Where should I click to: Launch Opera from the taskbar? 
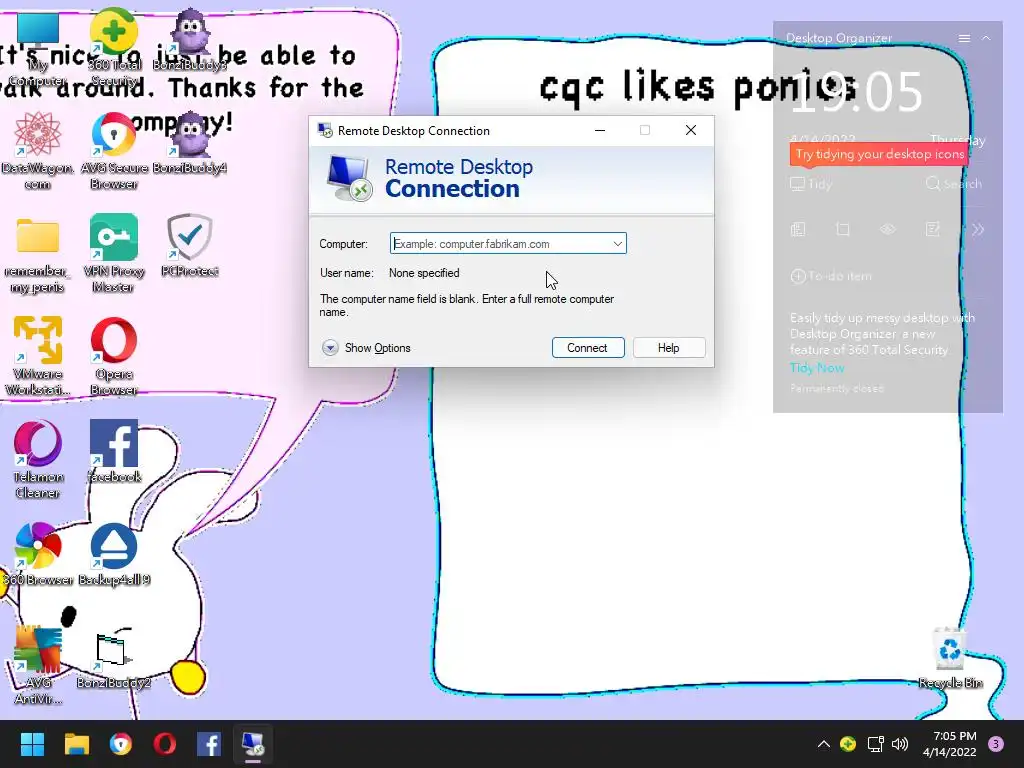165,744
